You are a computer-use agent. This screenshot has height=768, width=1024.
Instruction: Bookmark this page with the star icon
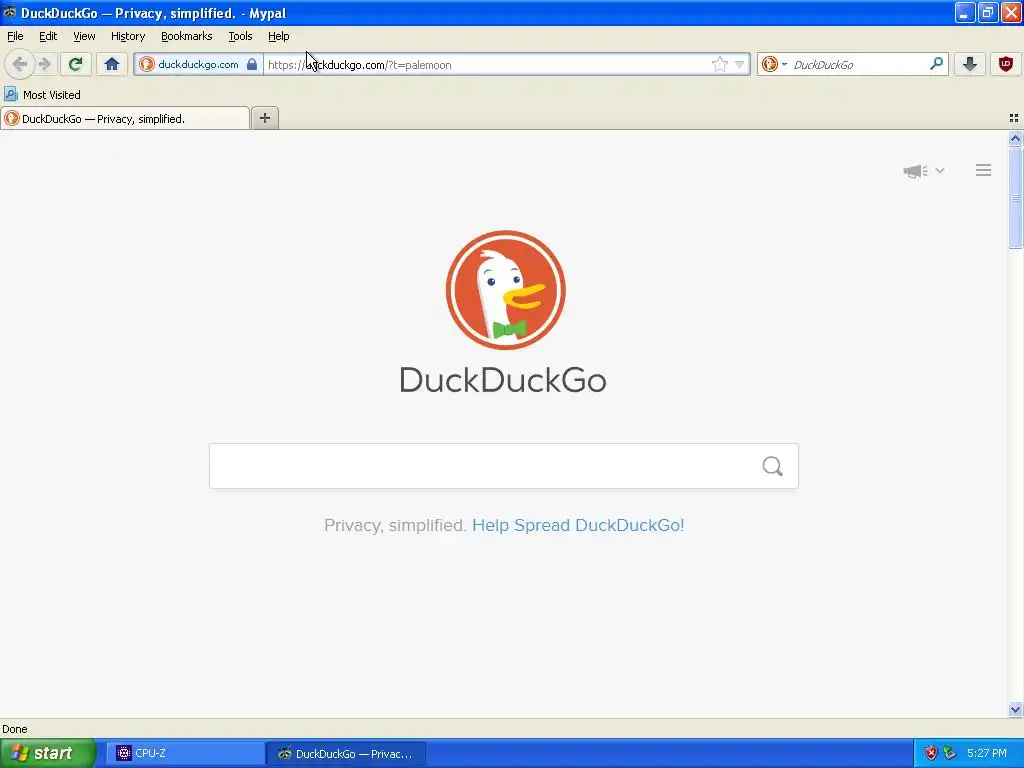pos(719,64)
